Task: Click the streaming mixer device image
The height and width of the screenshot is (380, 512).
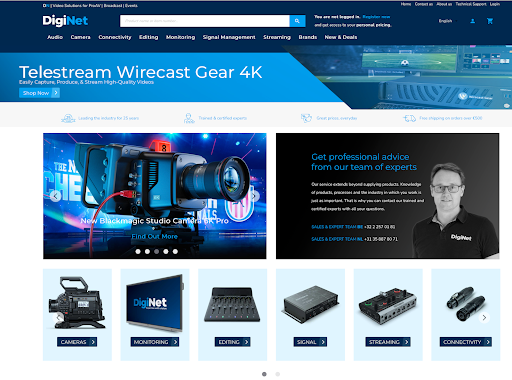Action: click(388, 306)
